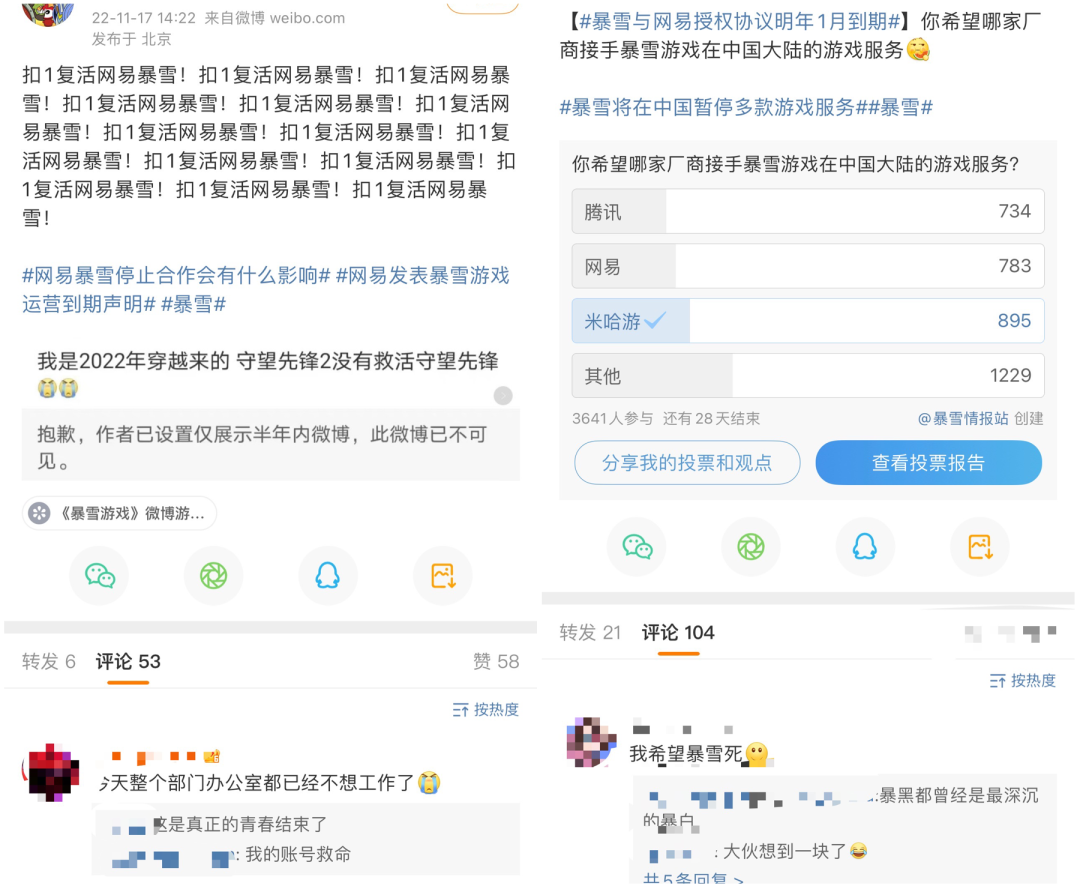Share left post to QQ penguin icon
Image resolution: width=1080 pixels, height=889 pixels.
point(328,576)
